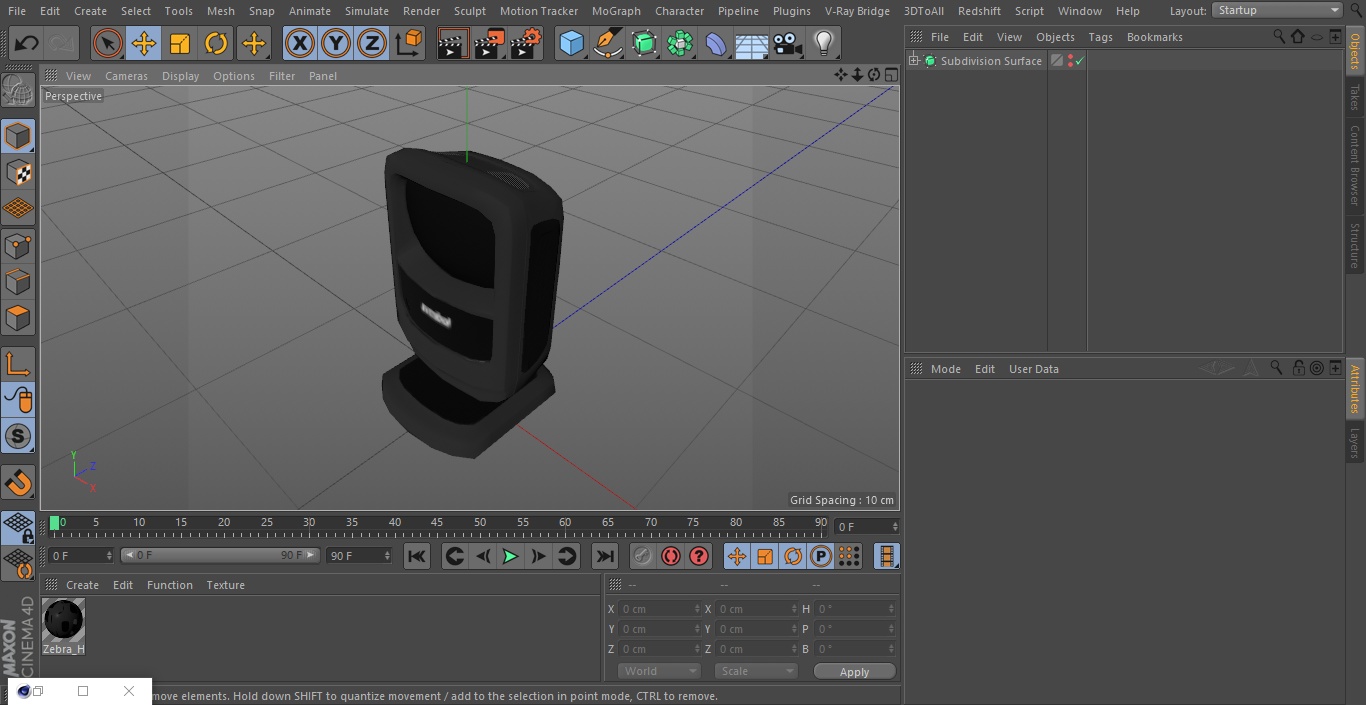Toggle the viewport maximize icon
1366x705 pixels.
[x=890, y=75]
